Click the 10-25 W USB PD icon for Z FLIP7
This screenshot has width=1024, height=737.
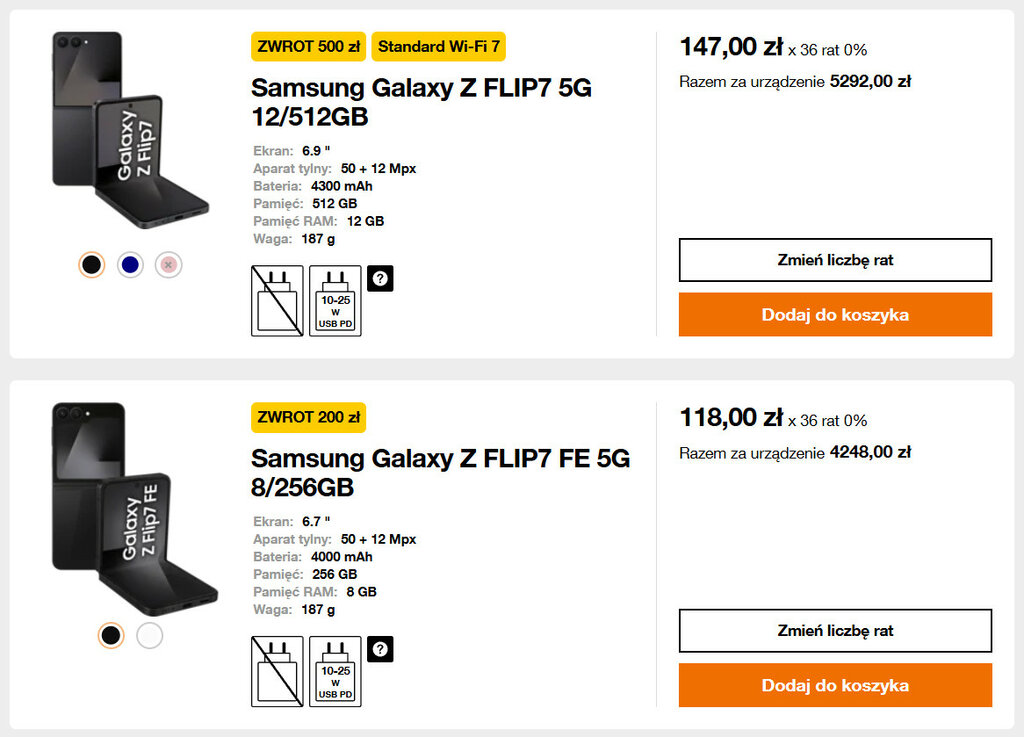335,301
